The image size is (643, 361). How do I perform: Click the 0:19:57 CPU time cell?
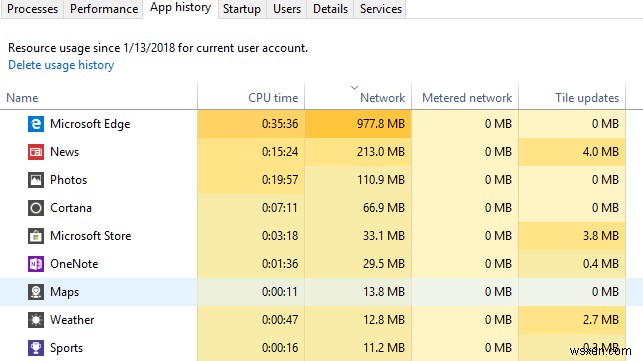pos(251,180)
